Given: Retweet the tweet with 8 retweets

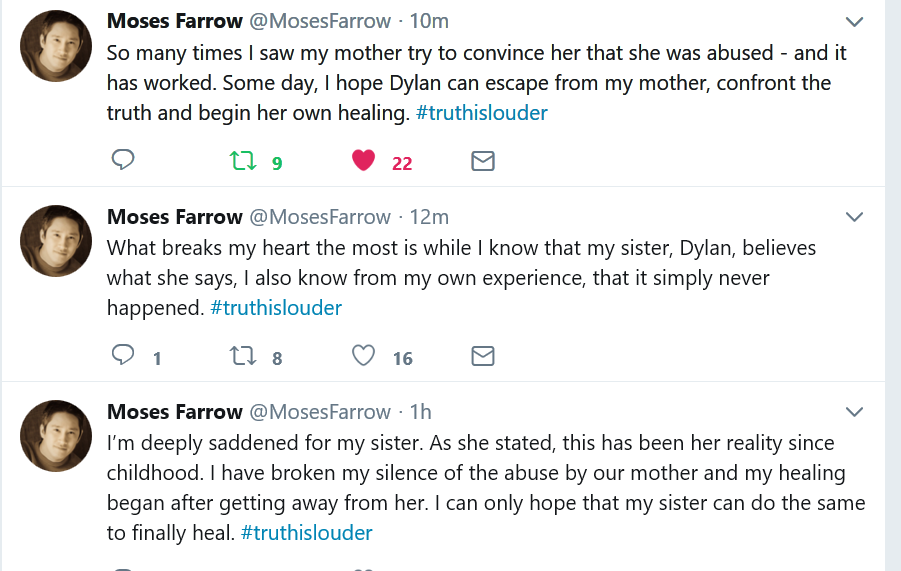Looking at the screenshot, I should pos(243,355).
